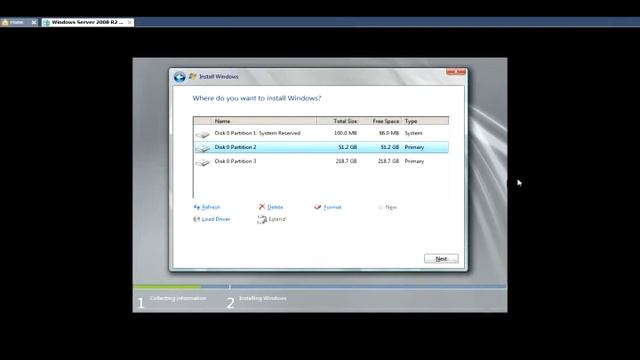Click the Install Windows title text
The image size is (640, 360).
pyautogui.click(x=219, y=77)
